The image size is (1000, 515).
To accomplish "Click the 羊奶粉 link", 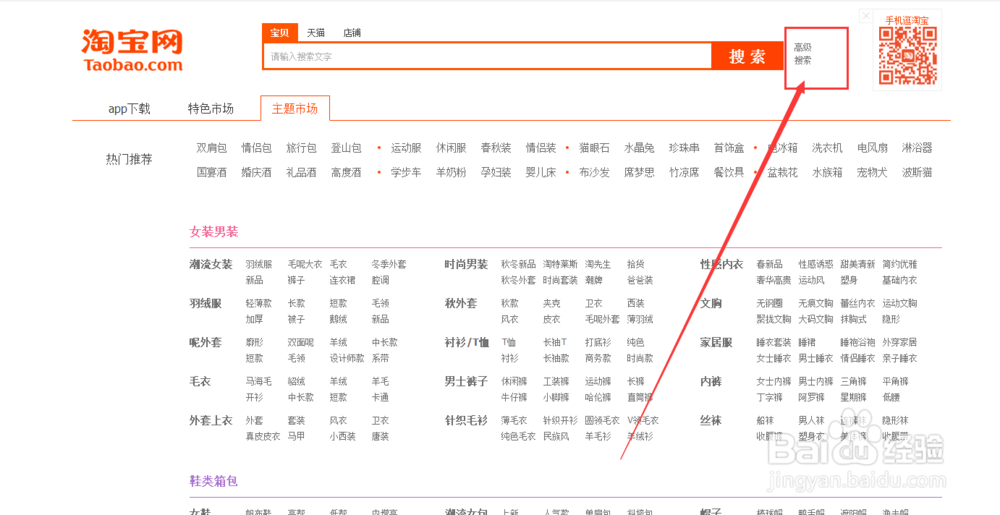I will pyautogui.click(x=451, y=172).
